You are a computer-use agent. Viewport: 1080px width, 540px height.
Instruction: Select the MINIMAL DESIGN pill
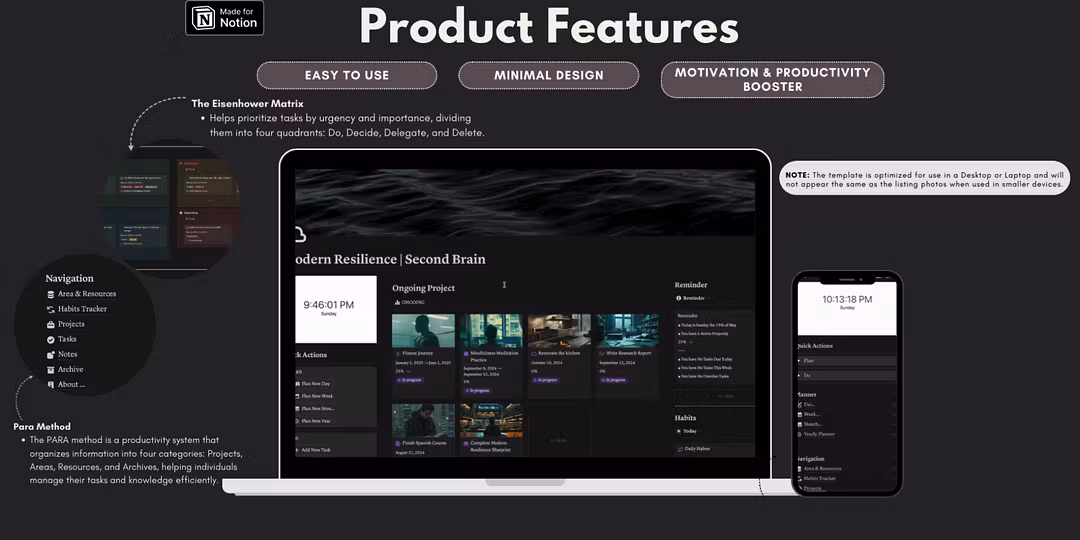click(548, 75)
